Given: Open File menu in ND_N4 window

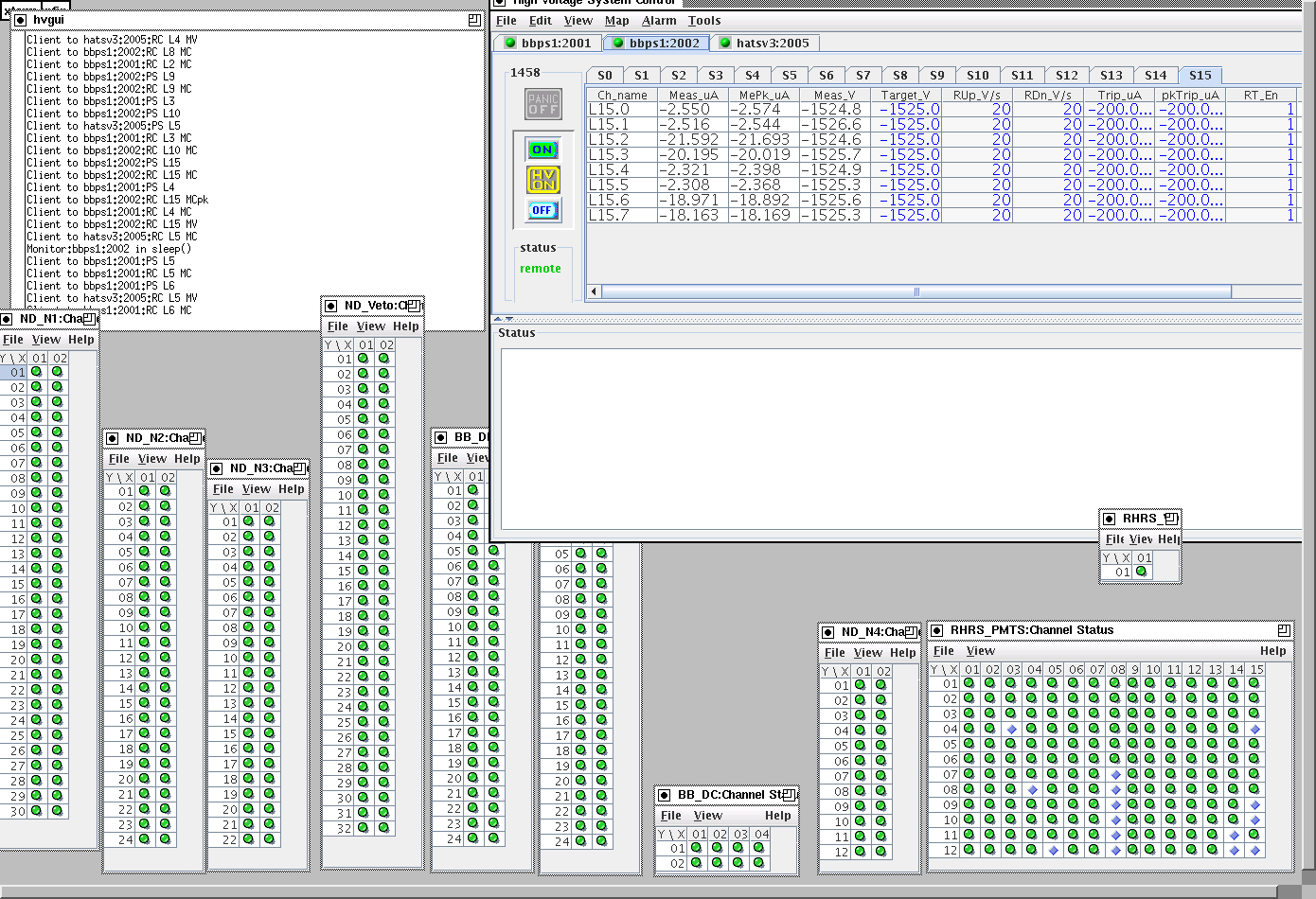Looking at the screenshot, I should [x=835, y=653].
